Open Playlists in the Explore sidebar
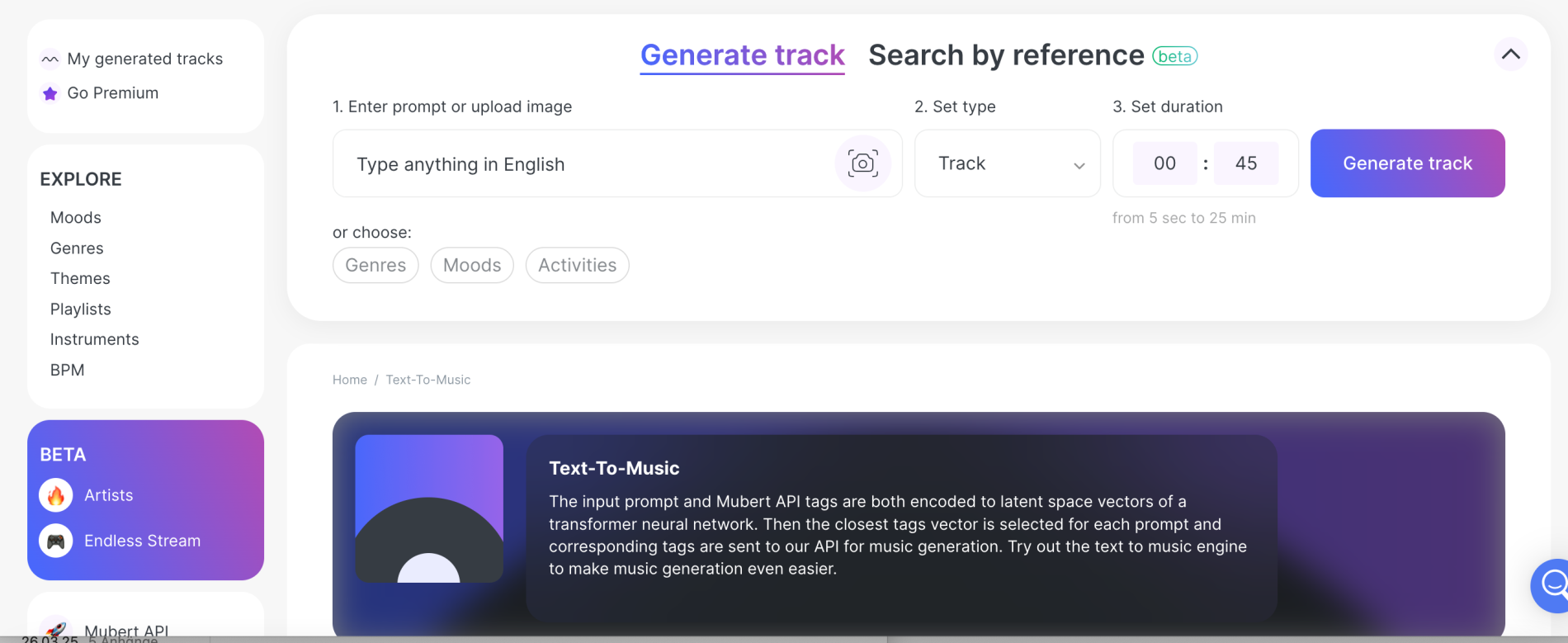This screenshot has height=643, width=1568. coord(81,310)
